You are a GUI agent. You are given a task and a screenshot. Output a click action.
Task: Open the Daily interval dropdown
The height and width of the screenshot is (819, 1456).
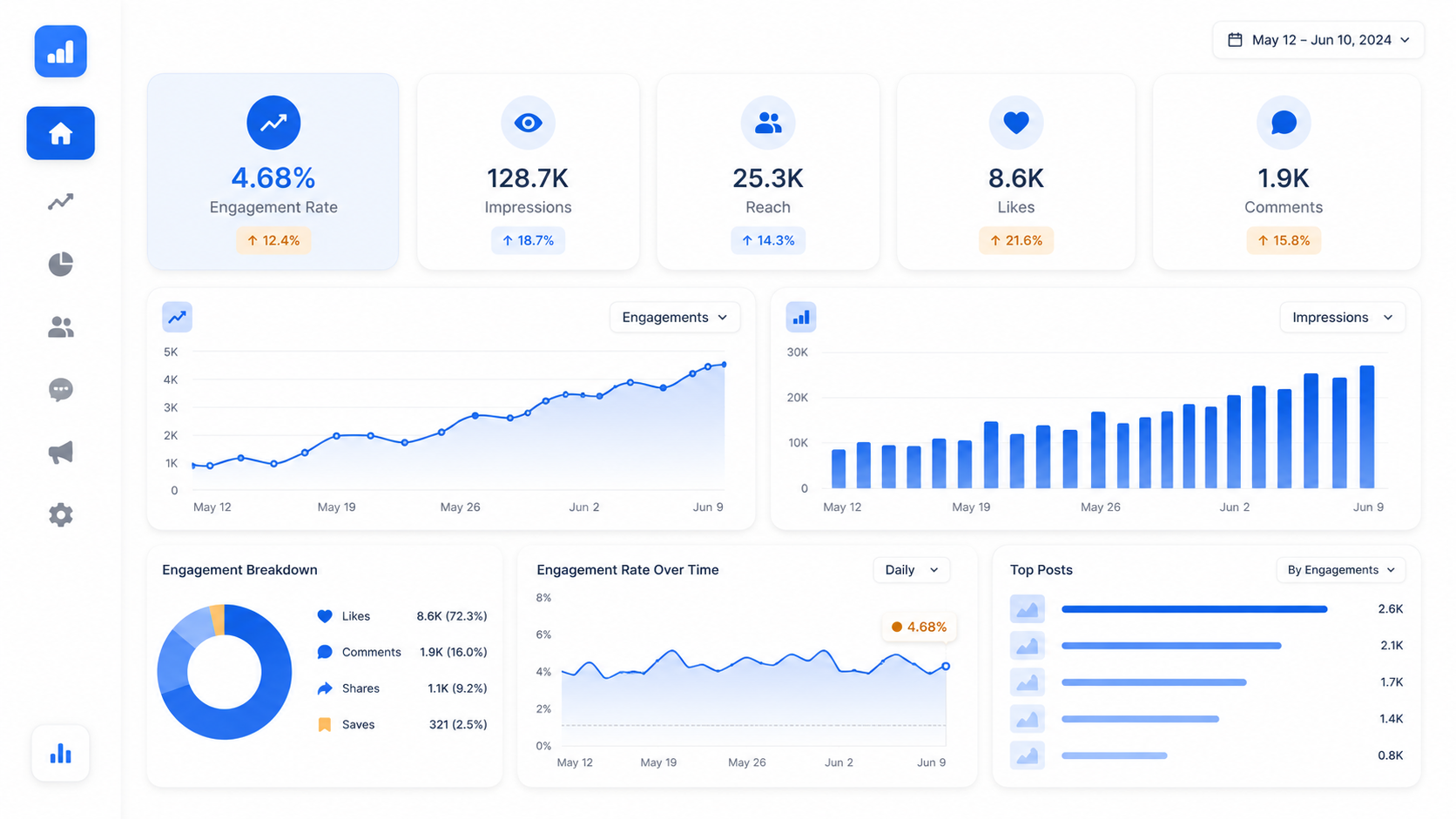point(911,570)
